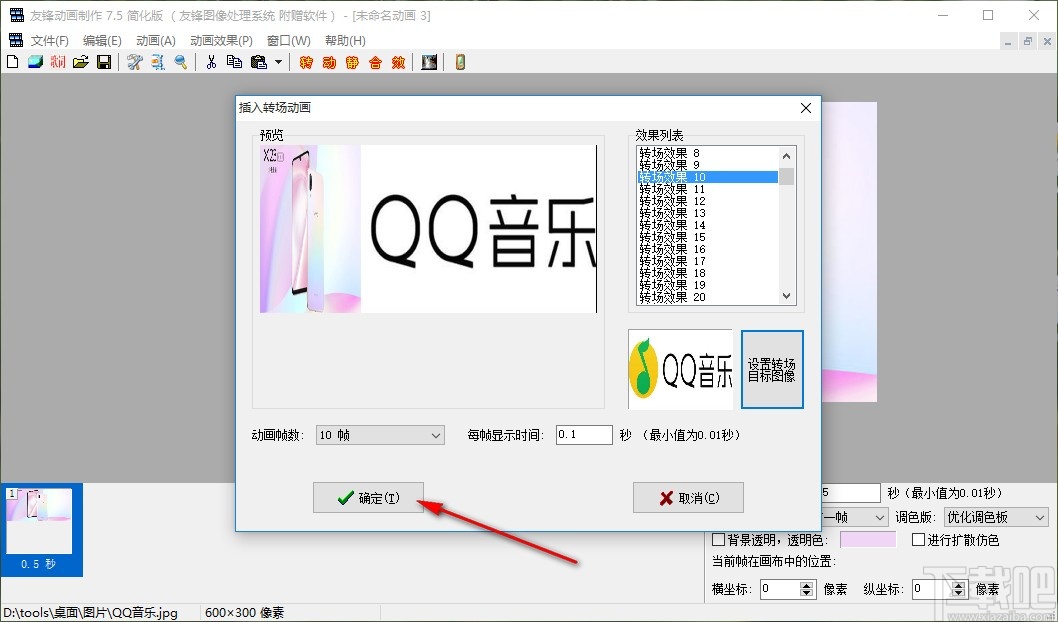The width and height of the screenshot is (1058, 622).
Task: Open the 动画效果(P) menu
Action: (x=221, y=40)
